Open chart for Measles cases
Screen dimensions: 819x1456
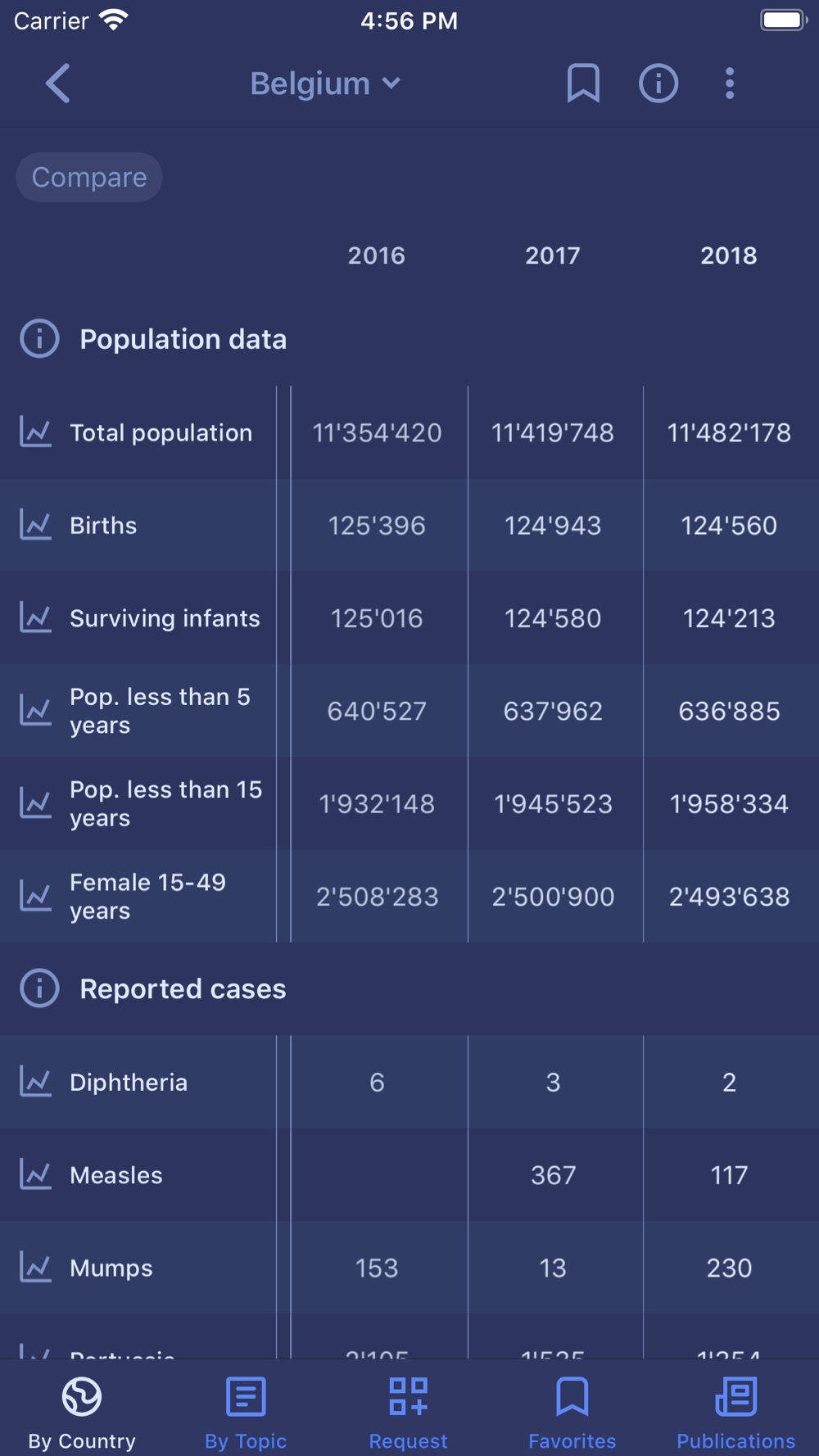(36, 1175)
